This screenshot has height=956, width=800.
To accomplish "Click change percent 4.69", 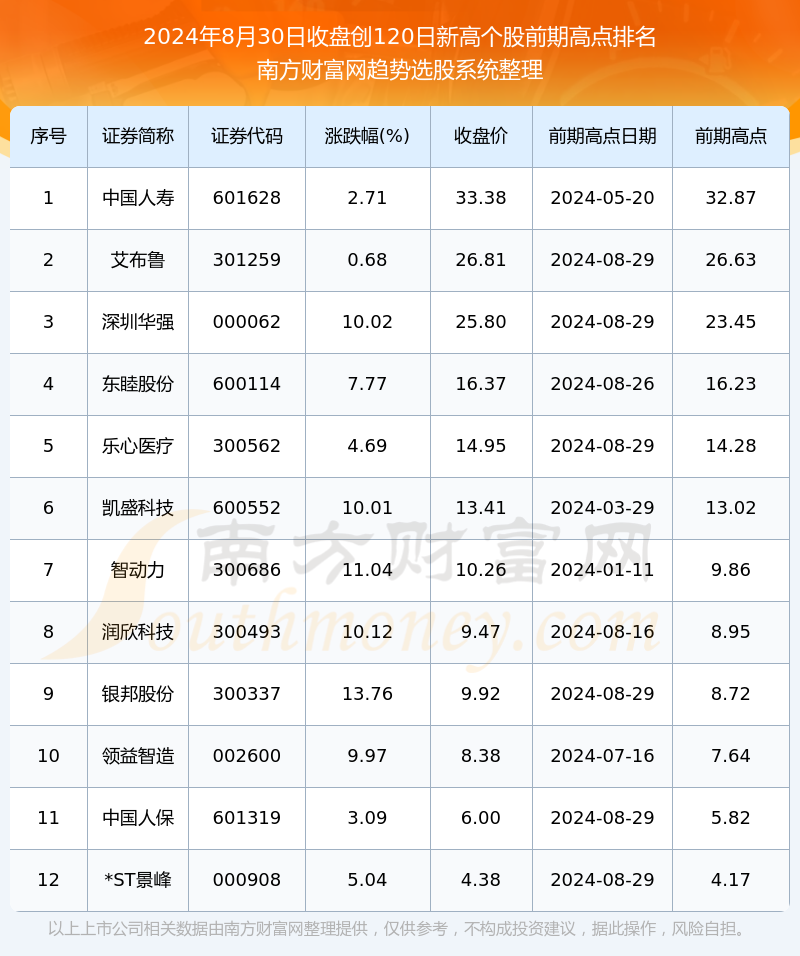I will click(x=367, y=446).
